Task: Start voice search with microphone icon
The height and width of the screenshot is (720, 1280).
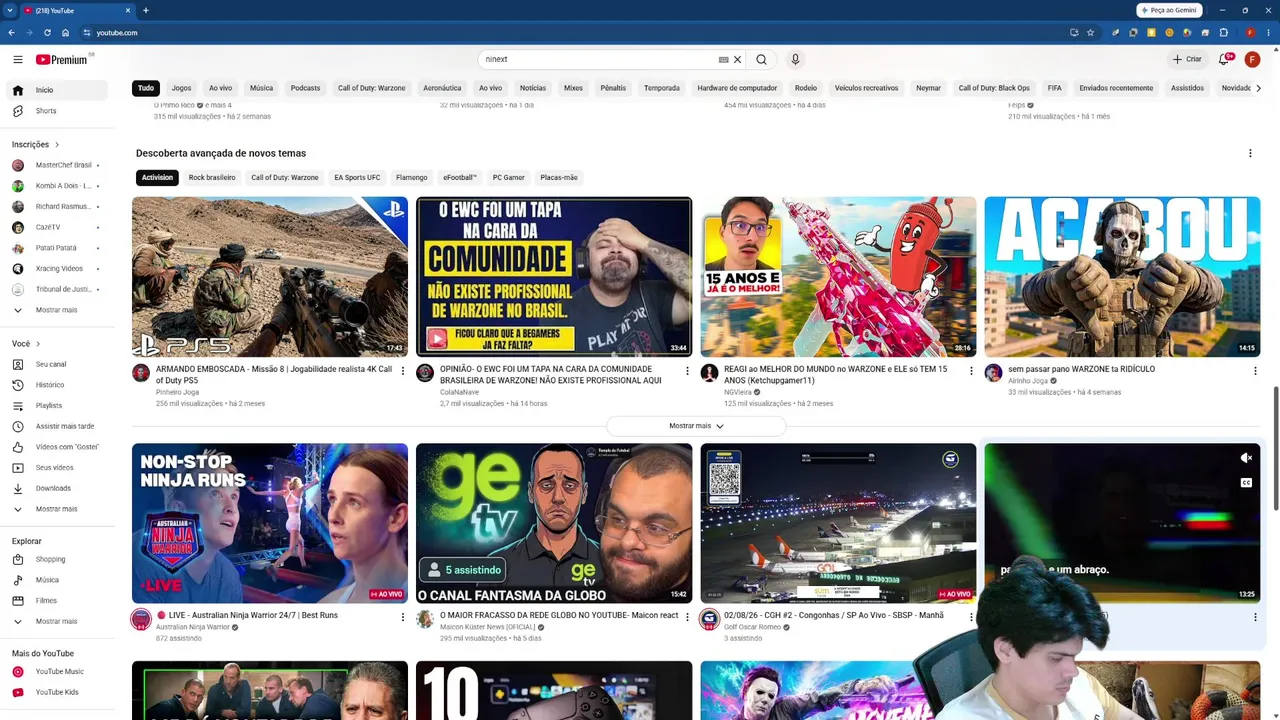Action: pyautogui.click(x=795, y=60)
